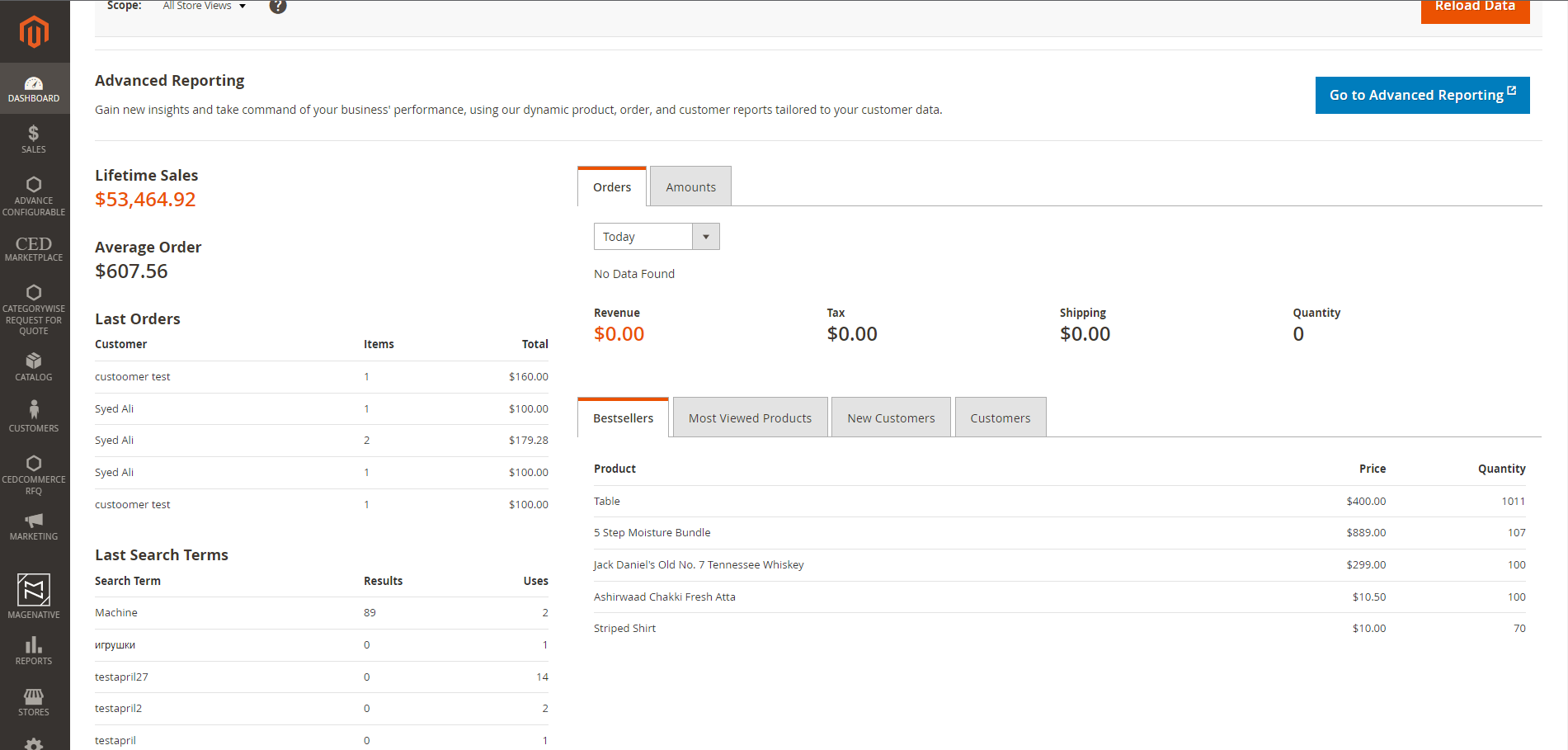The height and width of the screenshot is (750, 1568).
Task: Open the dropdown arrow next to Today
Action: [x=705, y=236]
